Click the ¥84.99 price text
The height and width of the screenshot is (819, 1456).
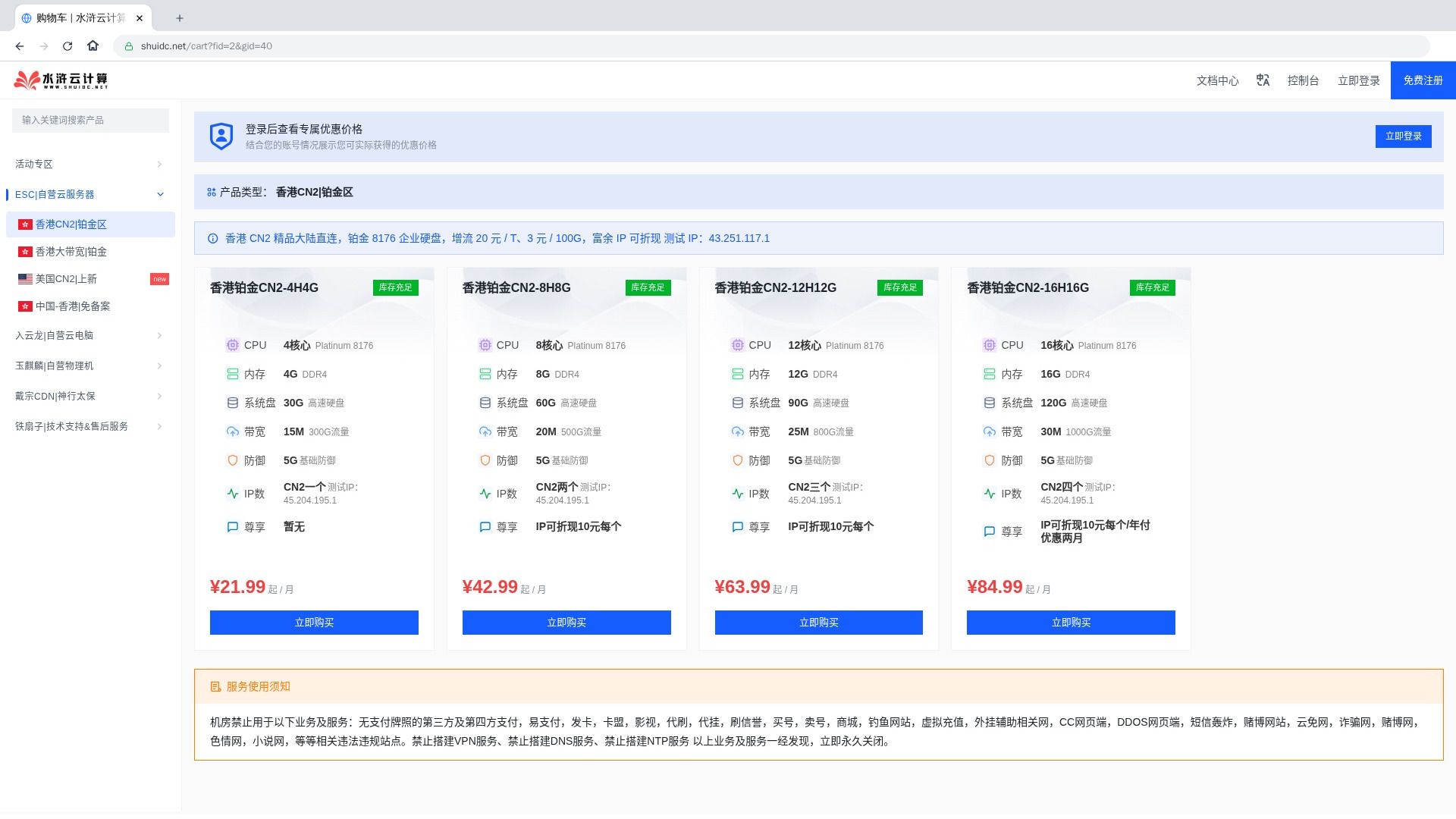click(x=994, y=588)
